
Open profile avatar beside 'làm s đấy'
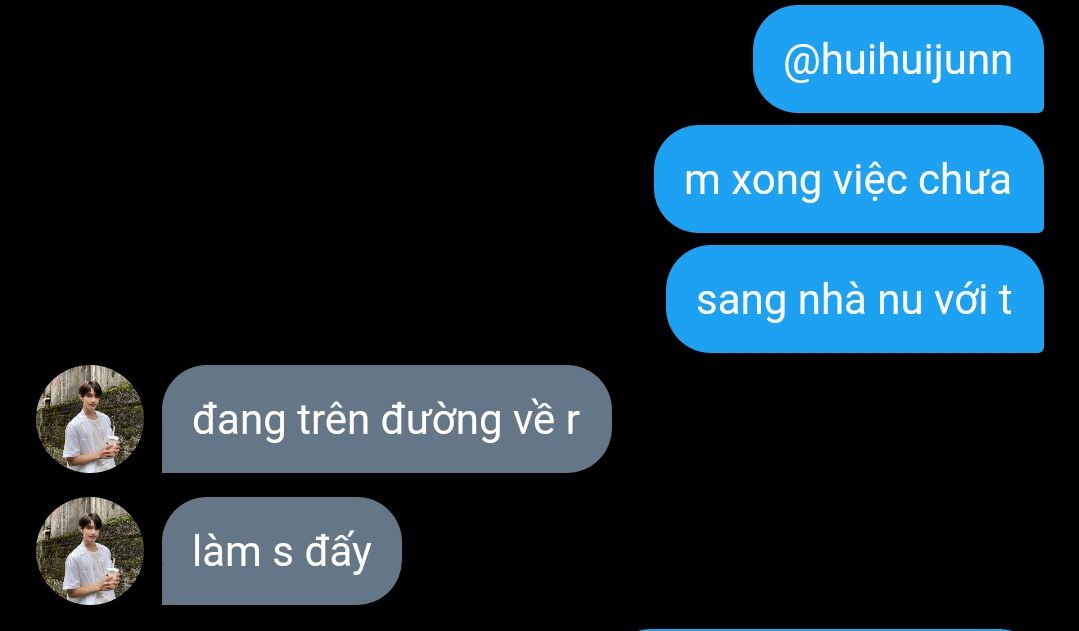(89, 550)
